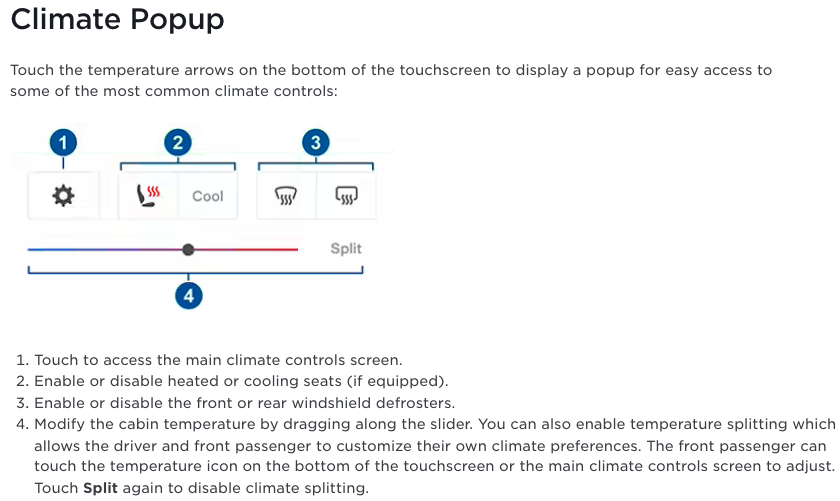The image size is (840, 501).
Task: Open climate settings via gear icon
Action: [63, 196]
